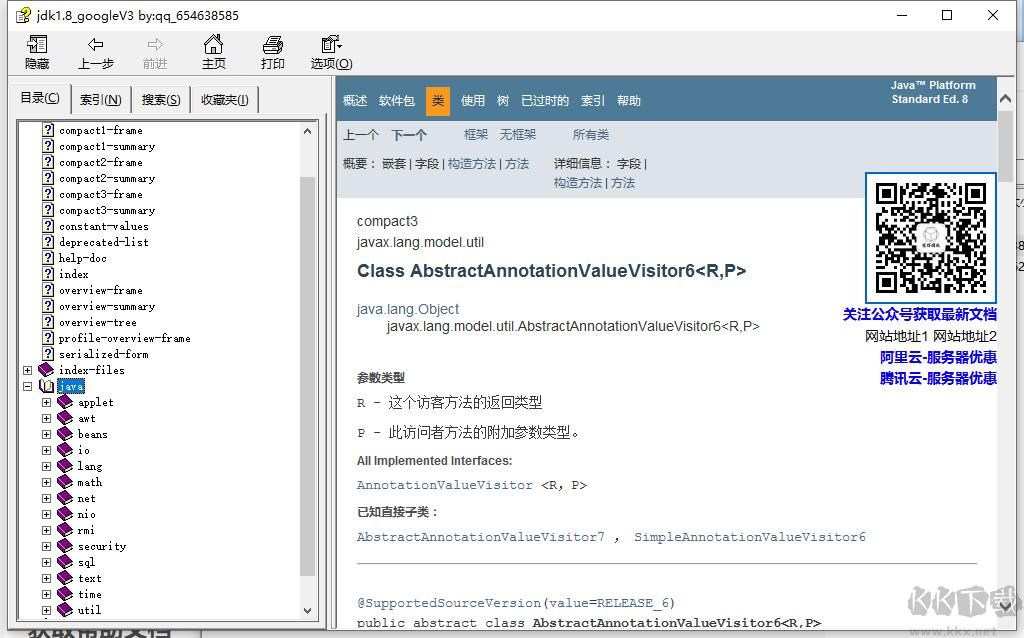
Task: Open the help-doc topic page icon
Action: tap(48, 258)
